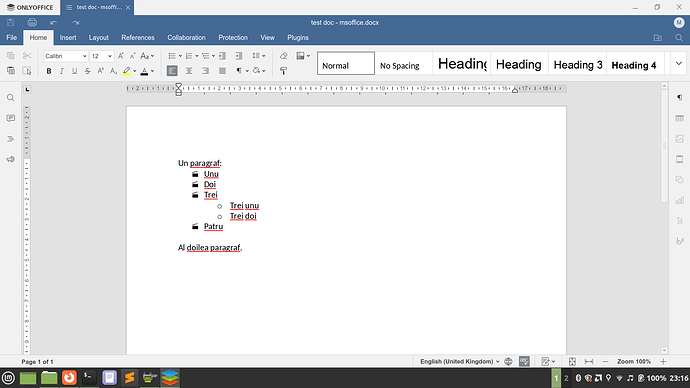The height and width of the screenshot is (388, 690).
Task: Open paragraph shading color dropdown
Action: 264,71
